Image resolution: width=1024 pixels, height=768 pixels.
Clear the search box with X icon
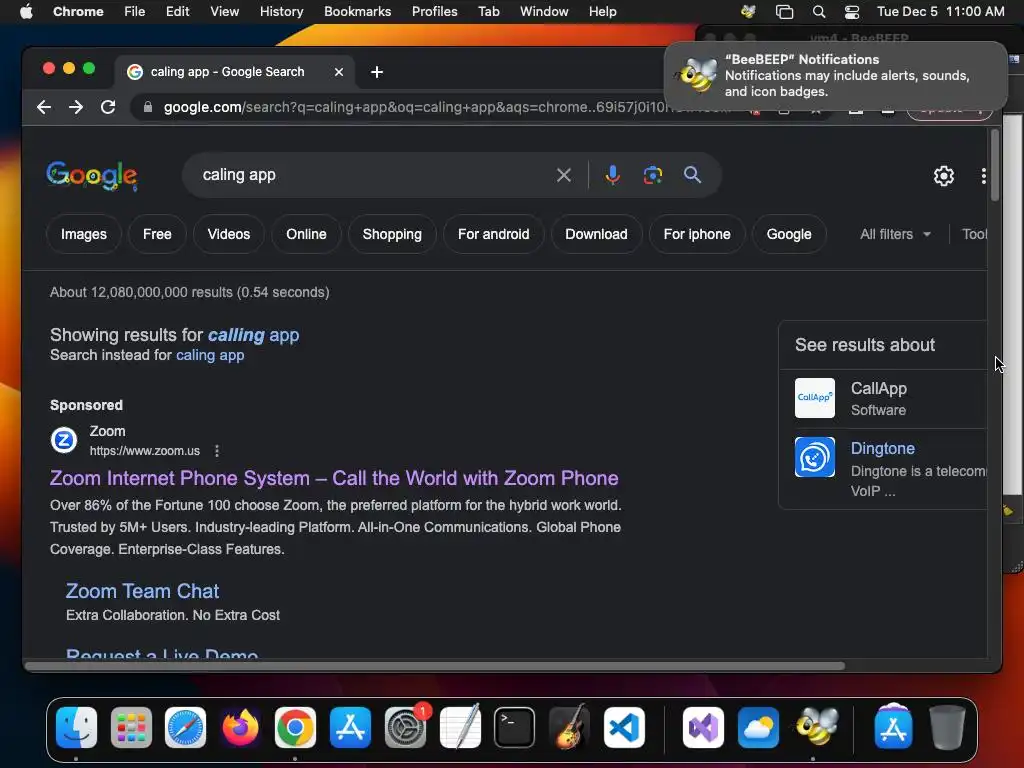tap(564, 175)
